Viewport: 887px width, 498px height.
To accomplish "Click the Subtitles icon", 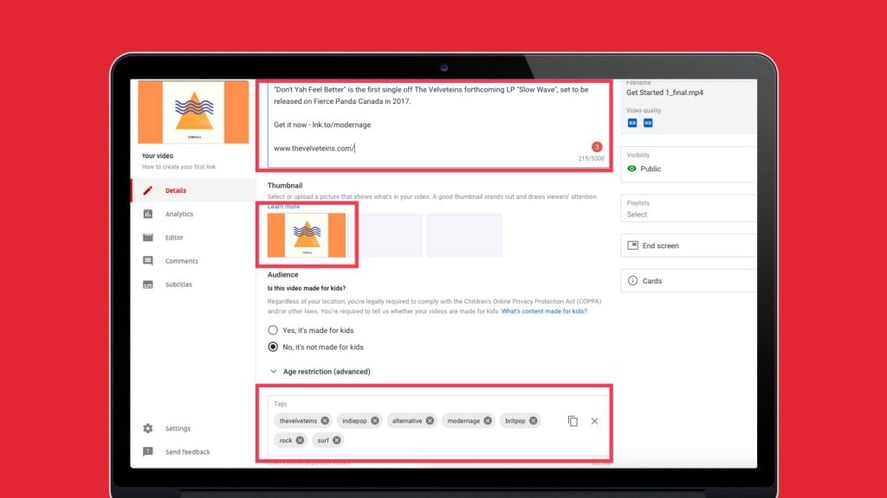I will pyautogui.click(x=148, y=285).
